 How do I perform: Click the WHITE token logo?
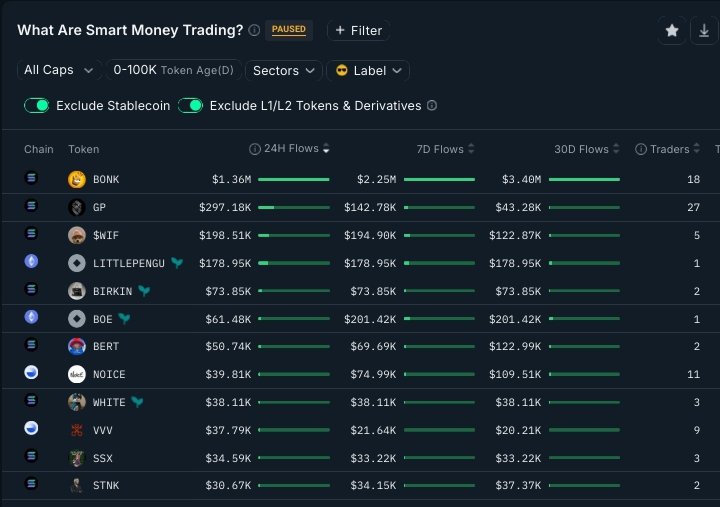(x=77, y=402)
